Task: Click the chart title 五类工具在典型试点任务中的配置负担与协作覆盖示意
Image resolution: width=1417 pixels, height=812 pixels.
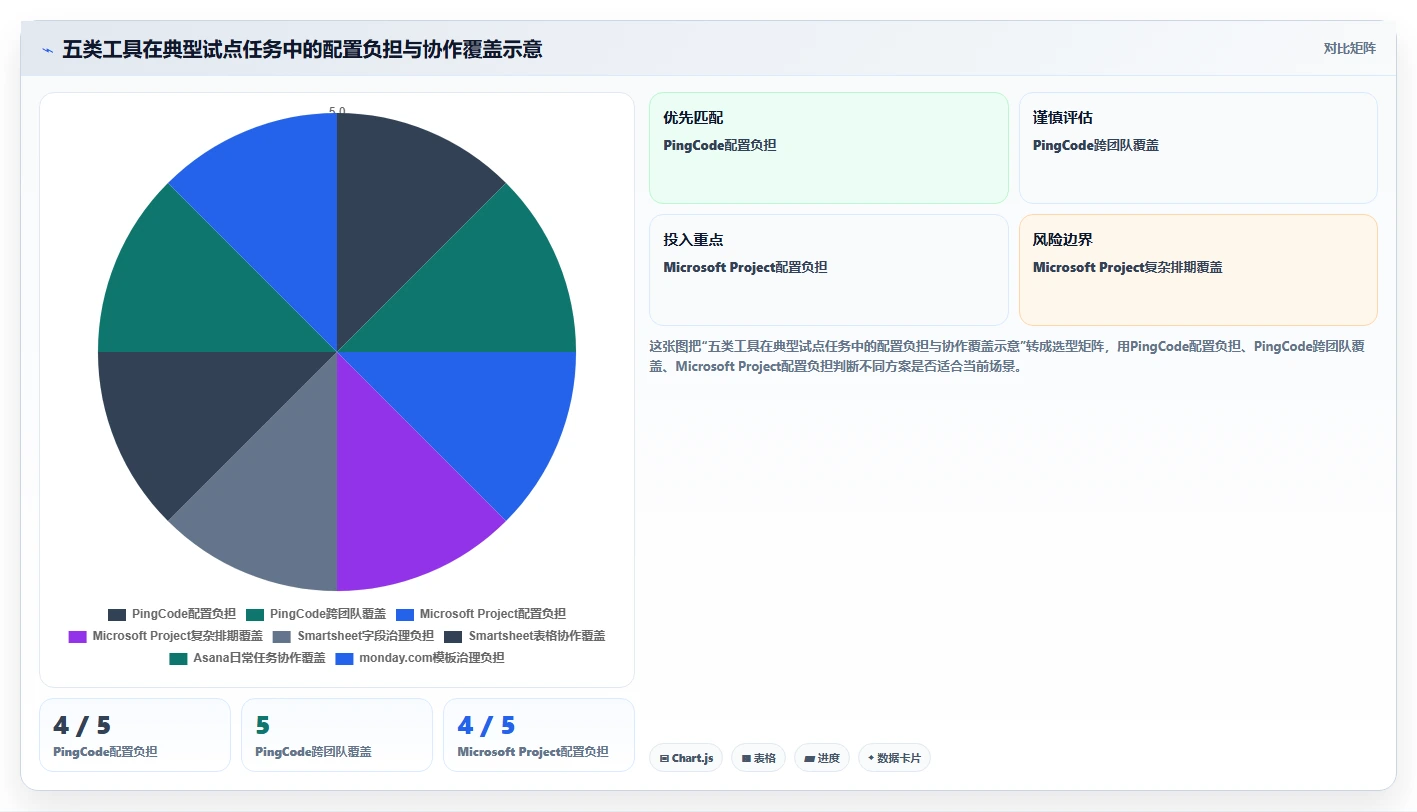Action: [x=302, y=49]
